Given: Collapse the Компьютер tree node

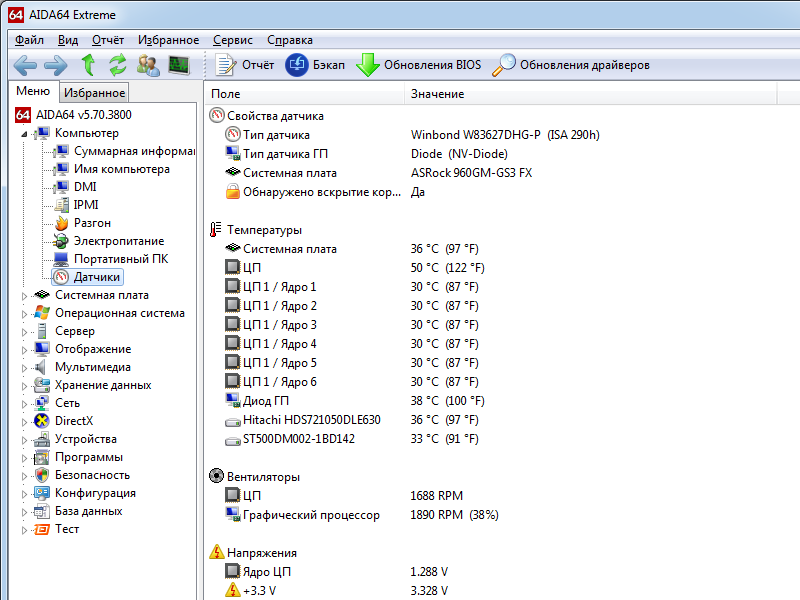Looking at the screenshot, I should [x=24, y=134].
